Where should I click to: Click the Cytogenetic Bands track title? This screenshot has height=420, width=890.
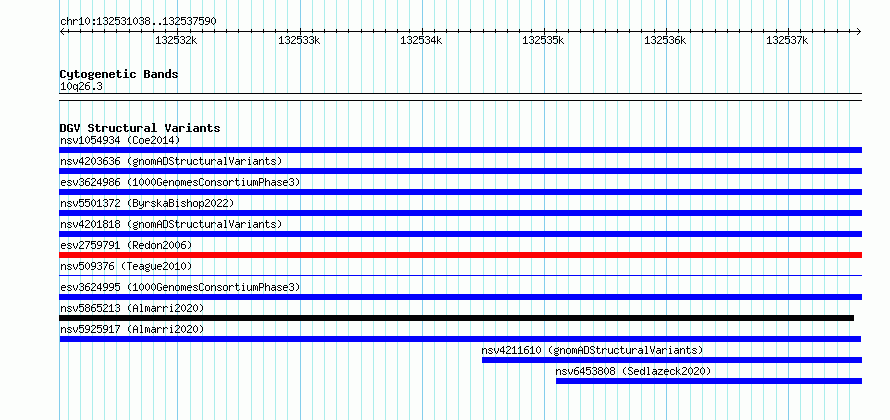[x=119, y=74]
